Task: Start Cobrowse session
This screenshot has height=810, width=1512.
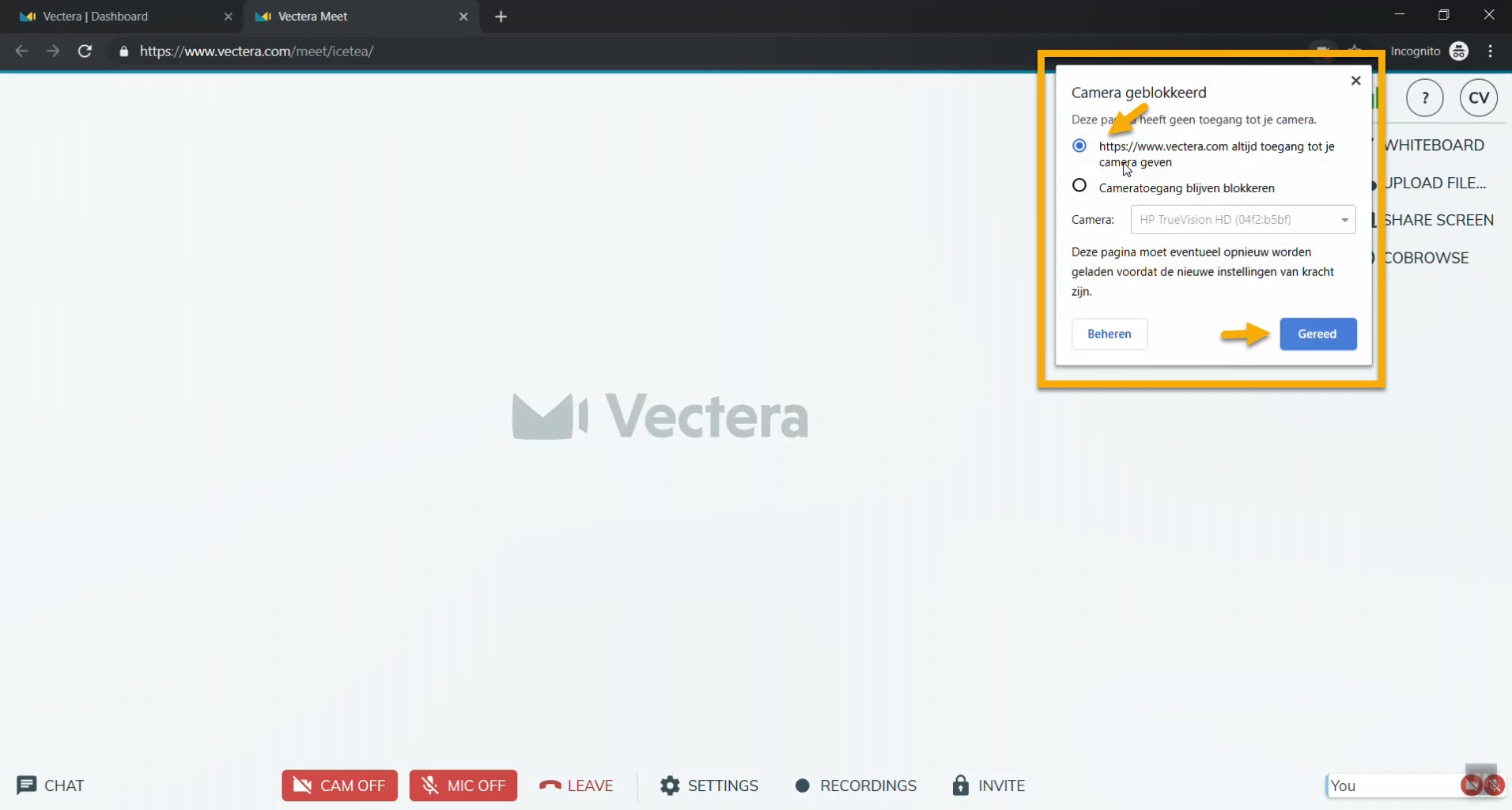Action: [x=1425, y=258]
